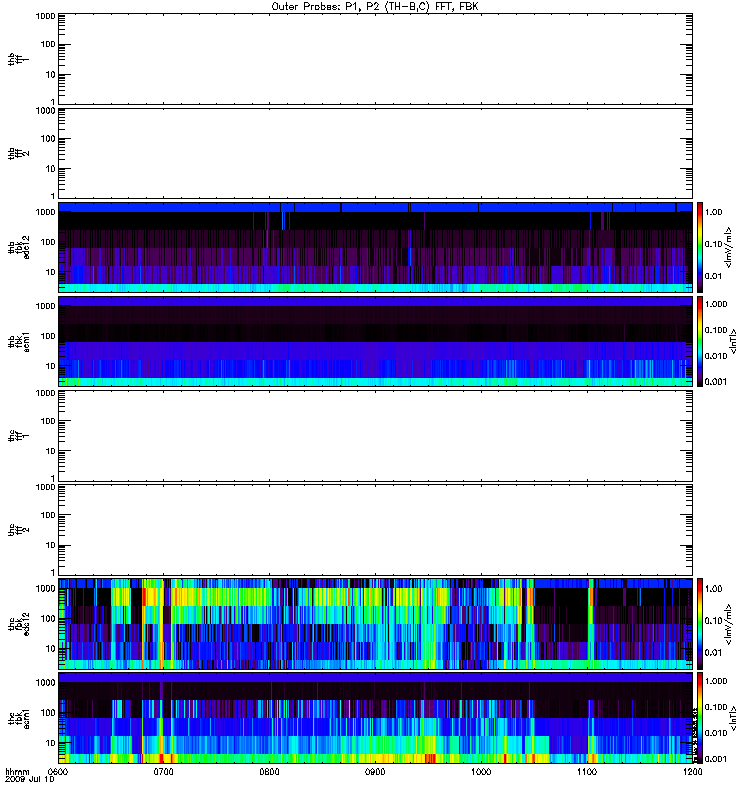Click the <|nT|> units label beside thb scm1 color bar

(733, 341)
